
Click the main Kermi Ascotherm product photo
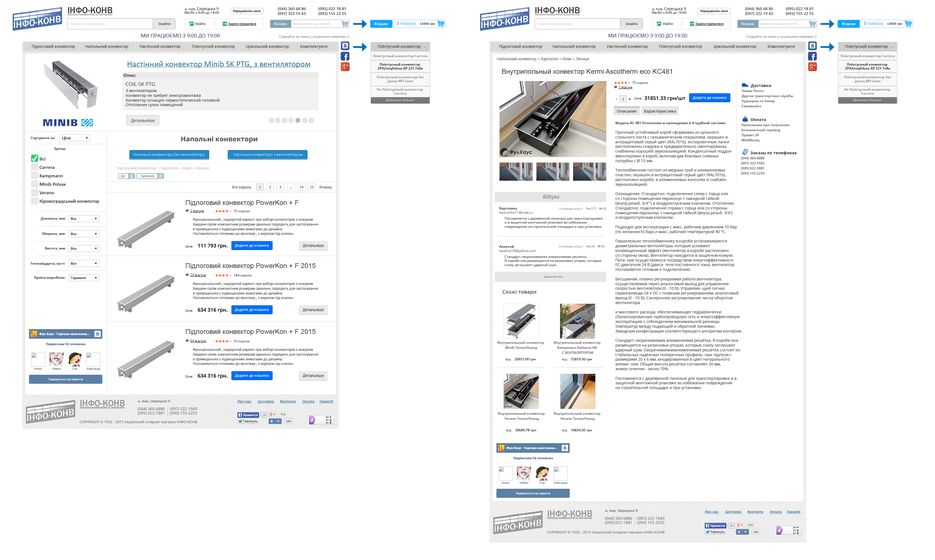552,119
